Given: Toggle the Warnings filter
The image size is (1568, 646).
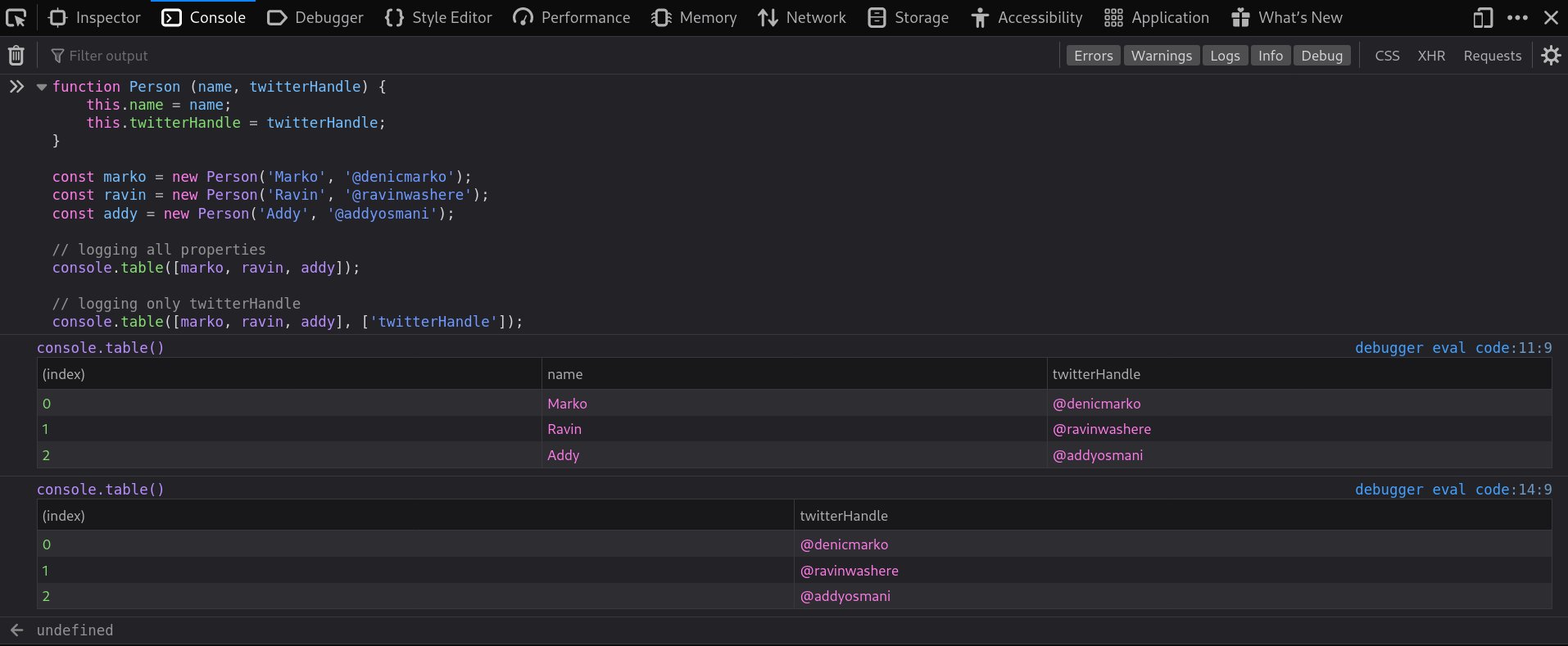Looking at the screenshot, I should pyautogui.click(x=1161, y=56).
